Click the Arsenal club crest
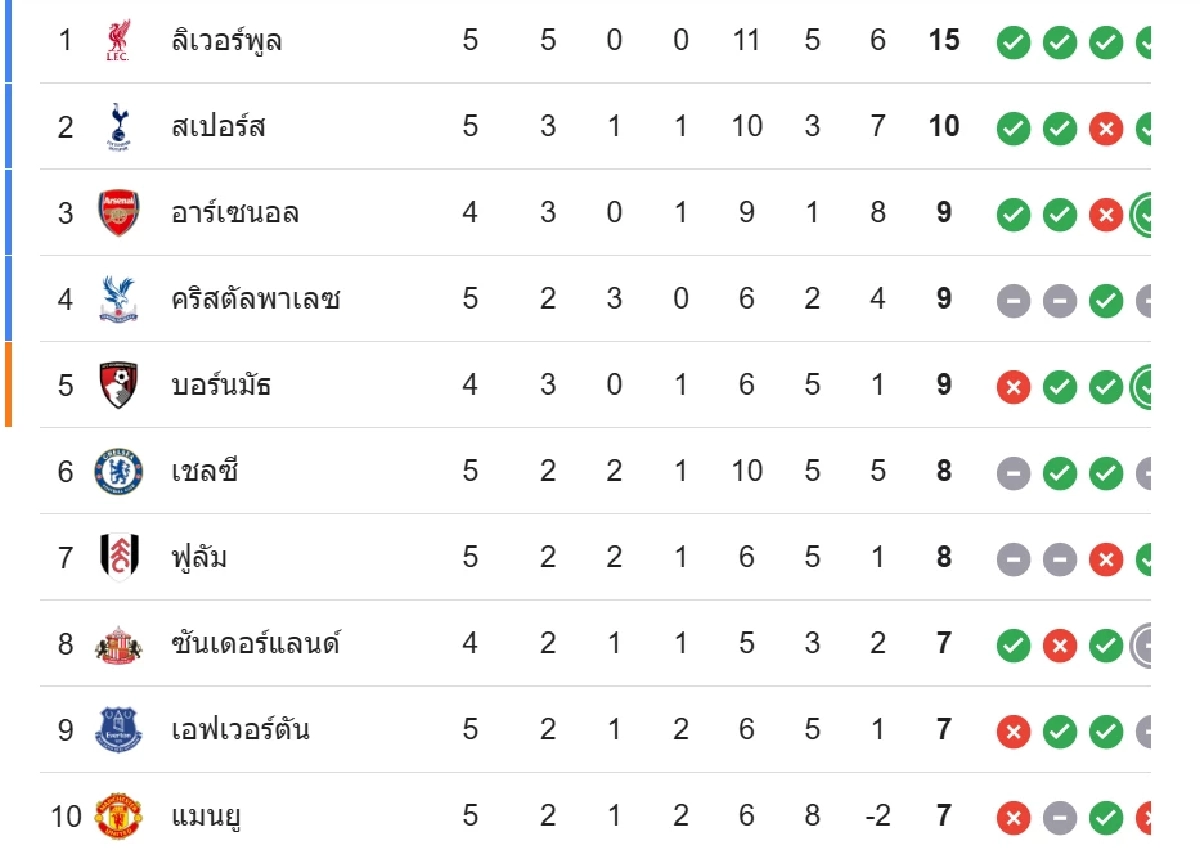This screenshot has width=1200, height=850. click(x=118, y=213)
